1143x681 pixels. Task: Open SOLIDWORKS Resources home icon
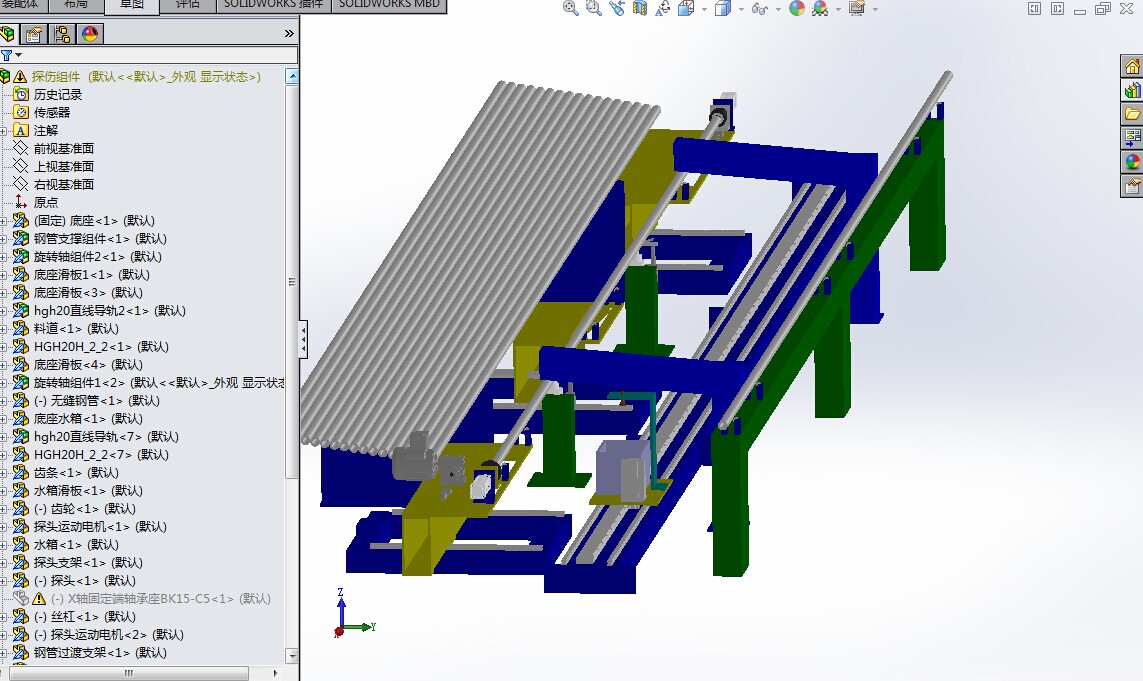1131,67
